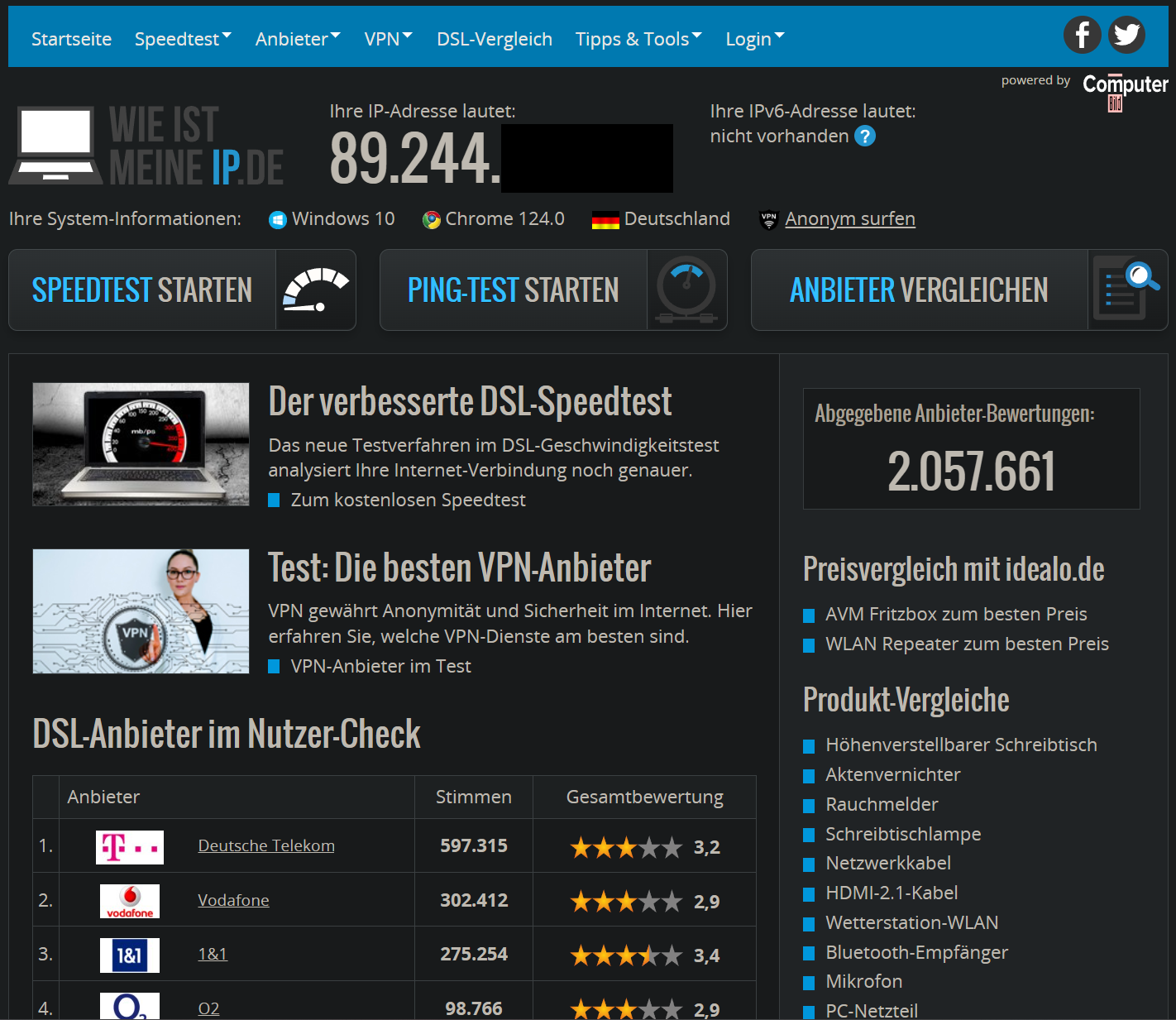Click the speedometer gauge icon
1176x1020 pixels.
316,290
